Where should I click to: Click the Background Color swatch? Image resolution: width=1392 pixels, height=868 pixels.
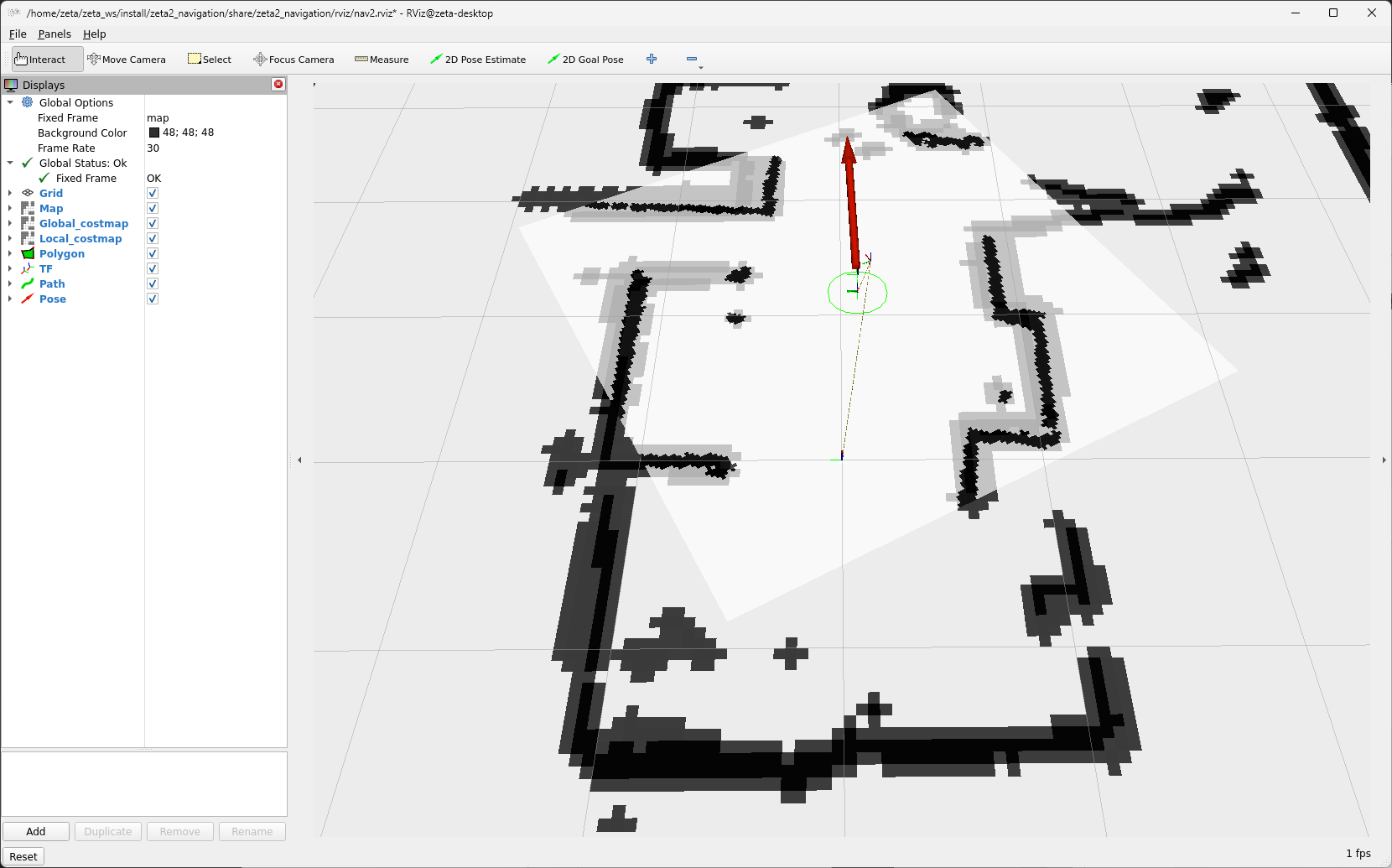[154, 133]
